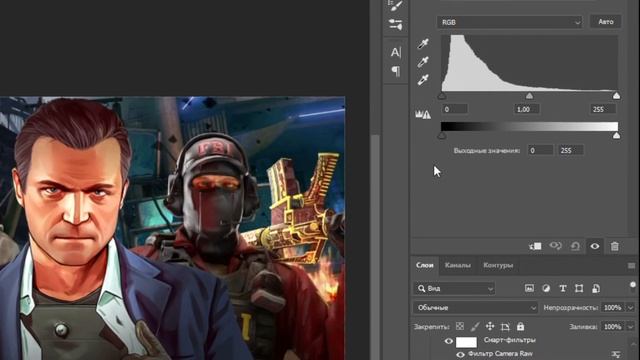Select the white Смарт-фильтры mask thumbnail

(466, 342)
